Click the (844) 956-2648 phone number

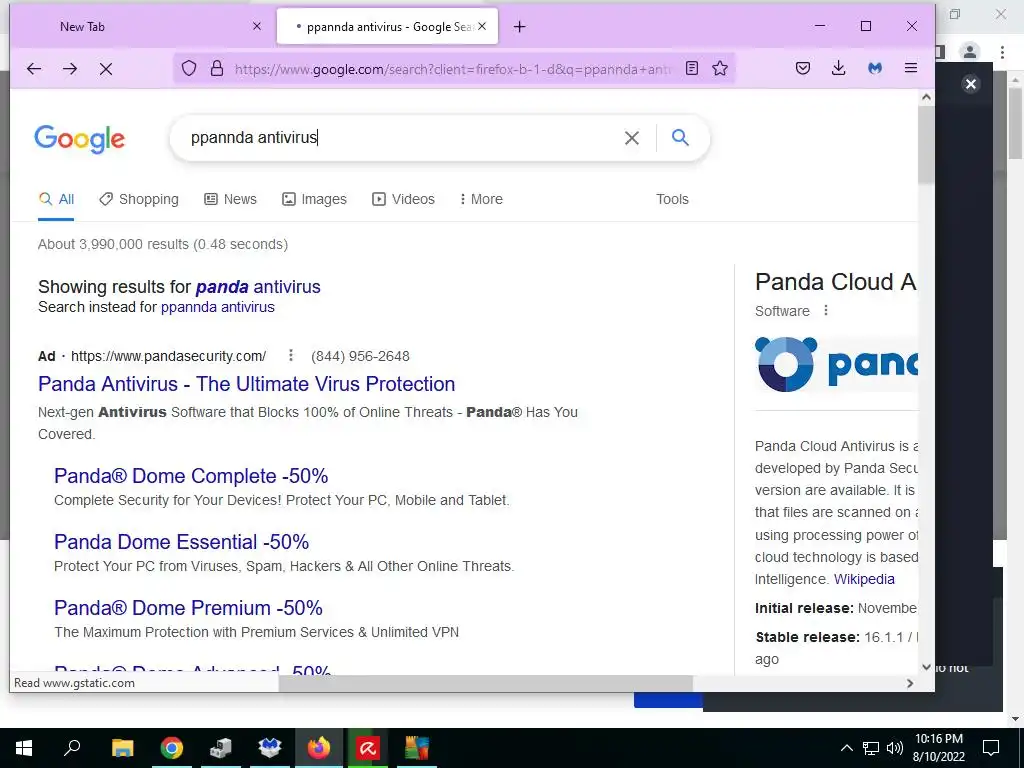[360, 356]
